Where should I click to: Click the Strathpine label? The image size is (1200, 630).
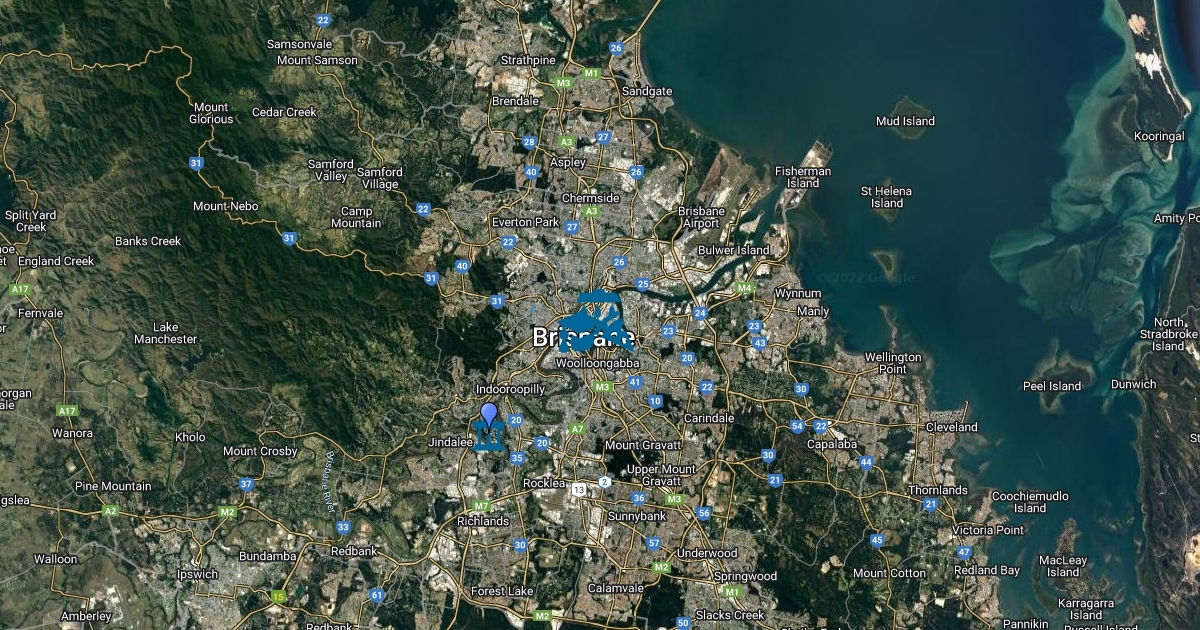tap(528, 60)
